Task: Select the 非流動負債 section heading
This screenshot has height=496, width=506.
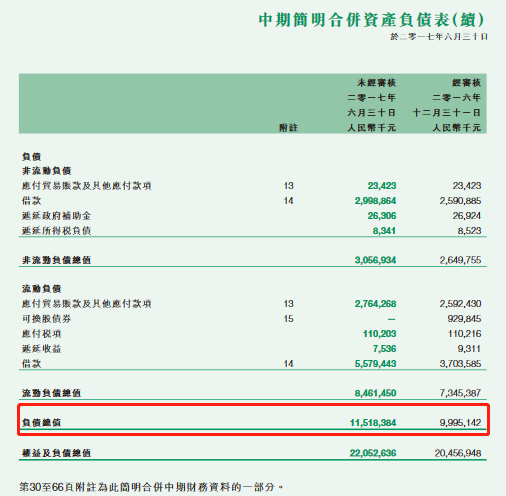Action: pos(47,171)
